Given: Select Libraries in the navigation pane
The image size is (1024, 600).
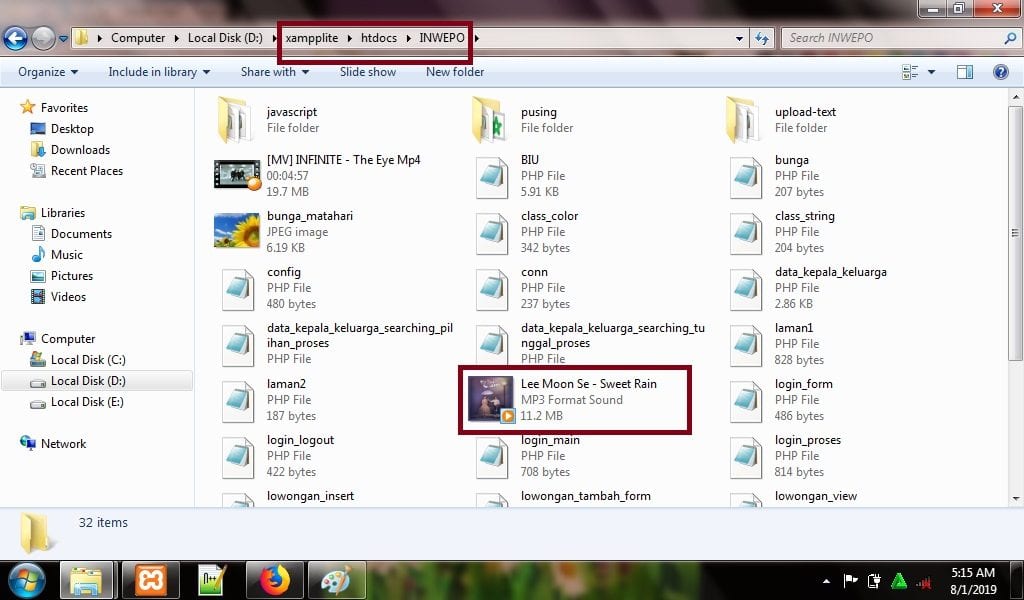Looking at the screenshot, I should pyautogui.click(x=63, y=213).
